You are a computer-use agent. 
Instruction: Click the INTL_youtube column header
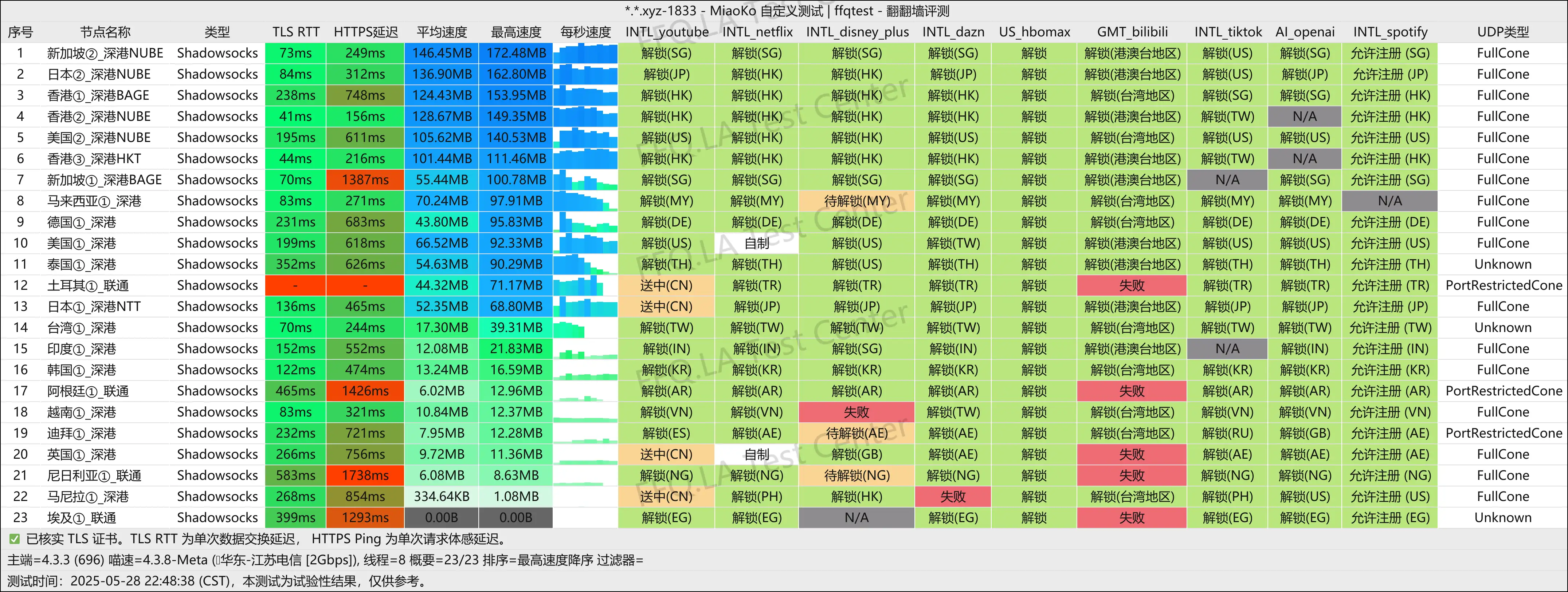[x=667, y=32]
